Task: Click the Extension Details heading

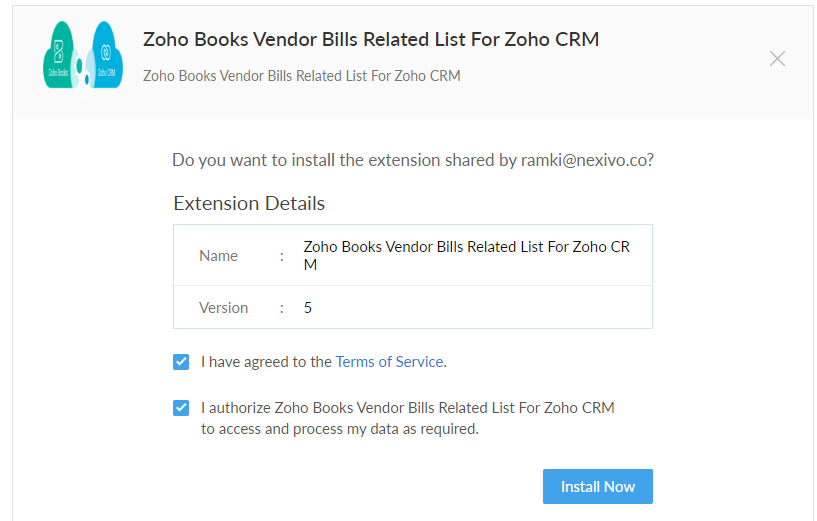Action: 249,203
